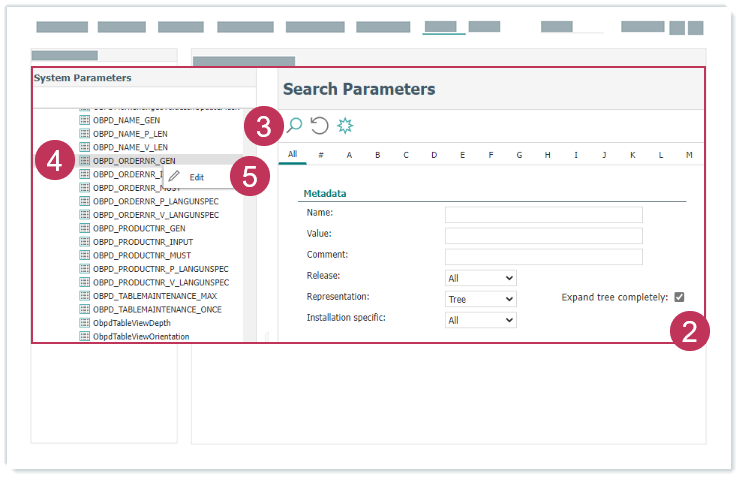741x479 pixels.
Task: Click the magnifier search icon
Action: pos(294,125)
